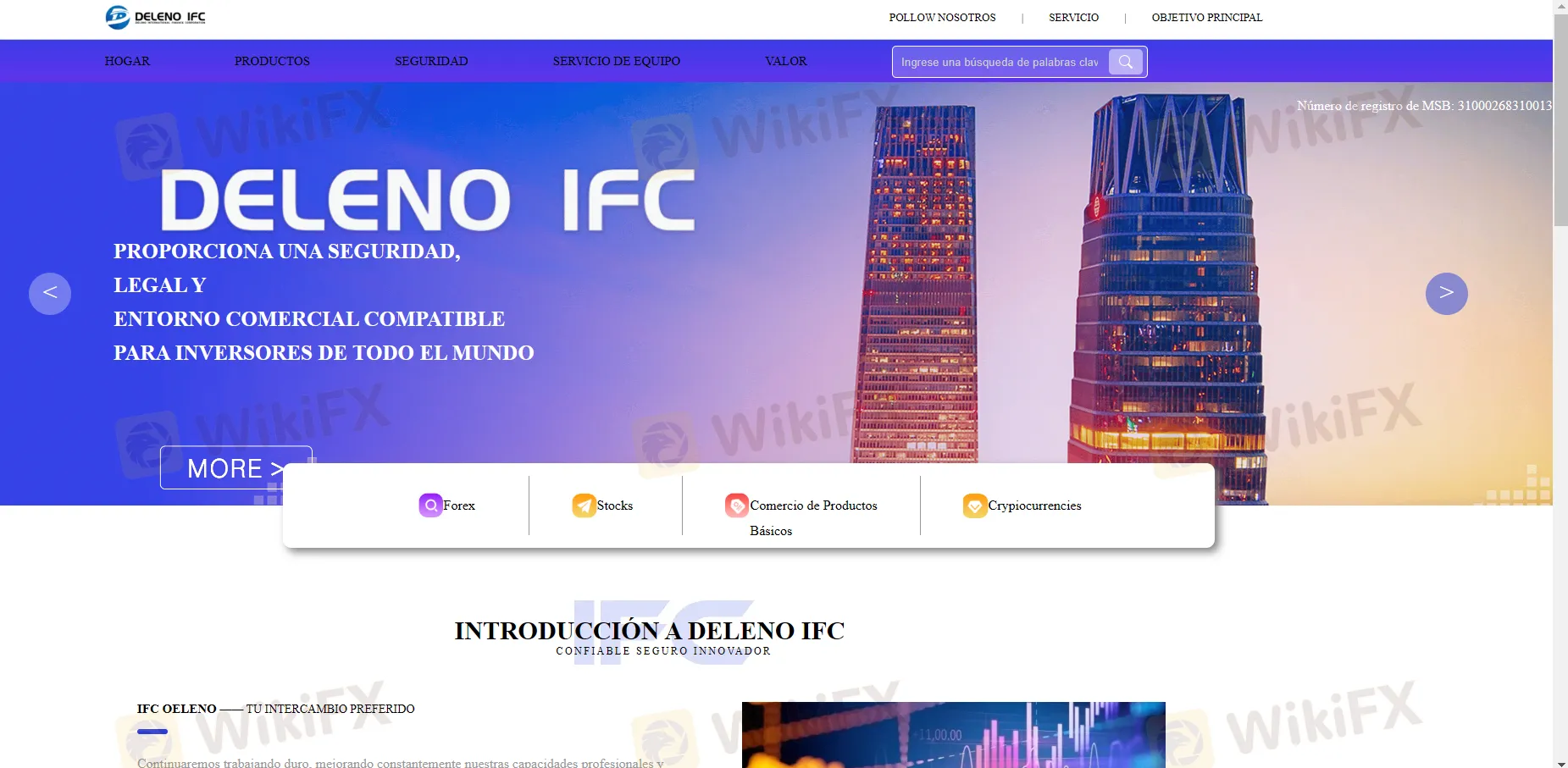Click the search magnifier button
Screen dimensions: 1568x768
(1126, 62)
